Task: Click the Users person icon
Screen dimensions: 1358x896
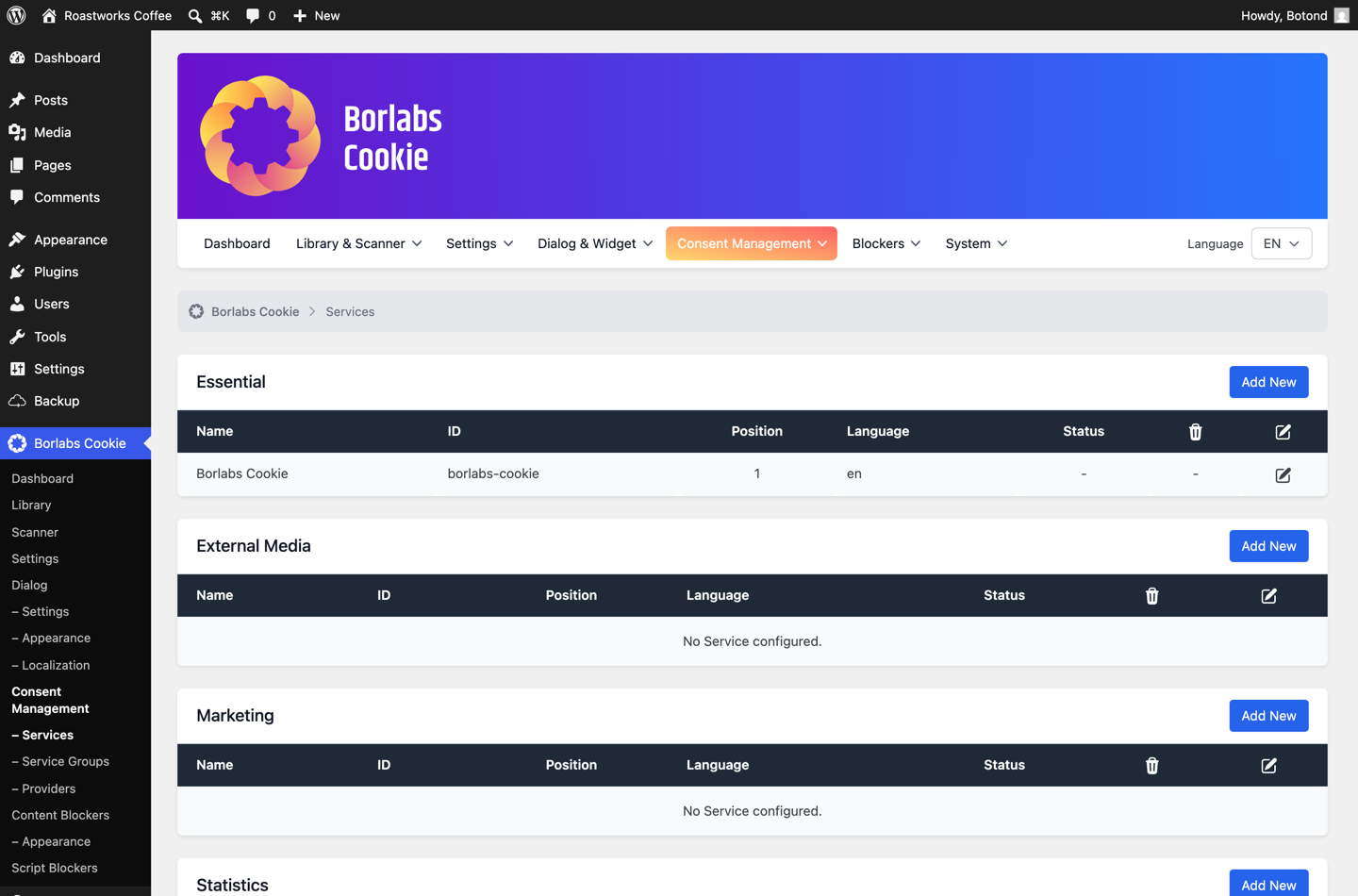Action: point(17,304)
